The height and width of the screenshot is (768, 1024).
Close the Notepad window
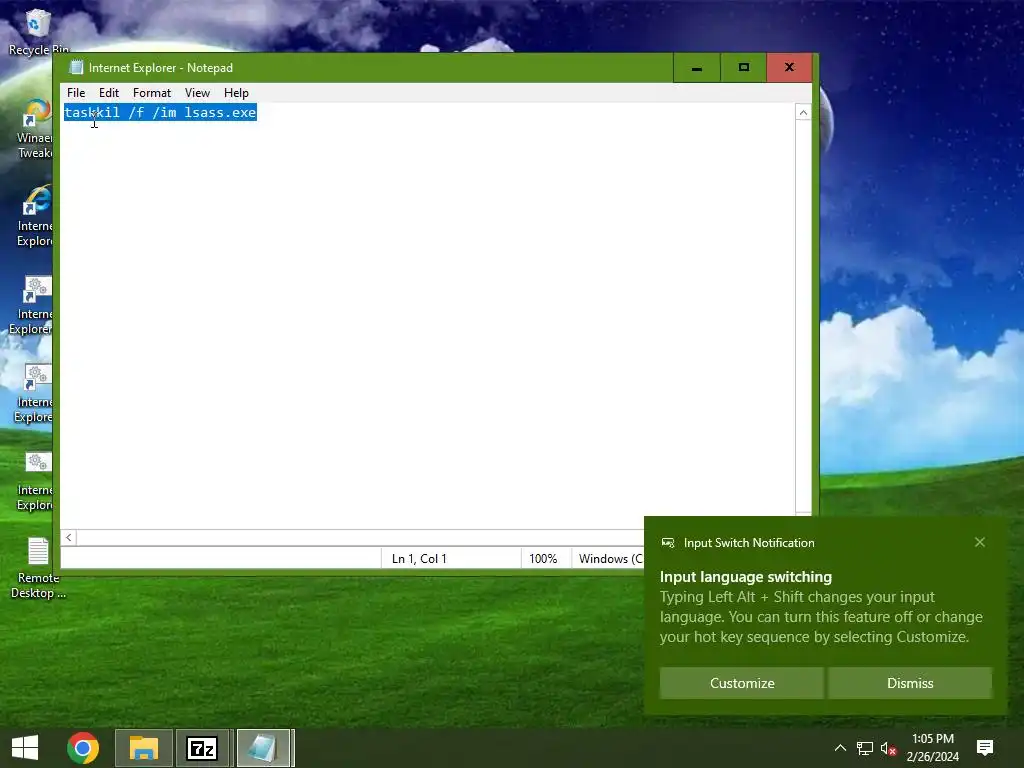tap(789, 67)
